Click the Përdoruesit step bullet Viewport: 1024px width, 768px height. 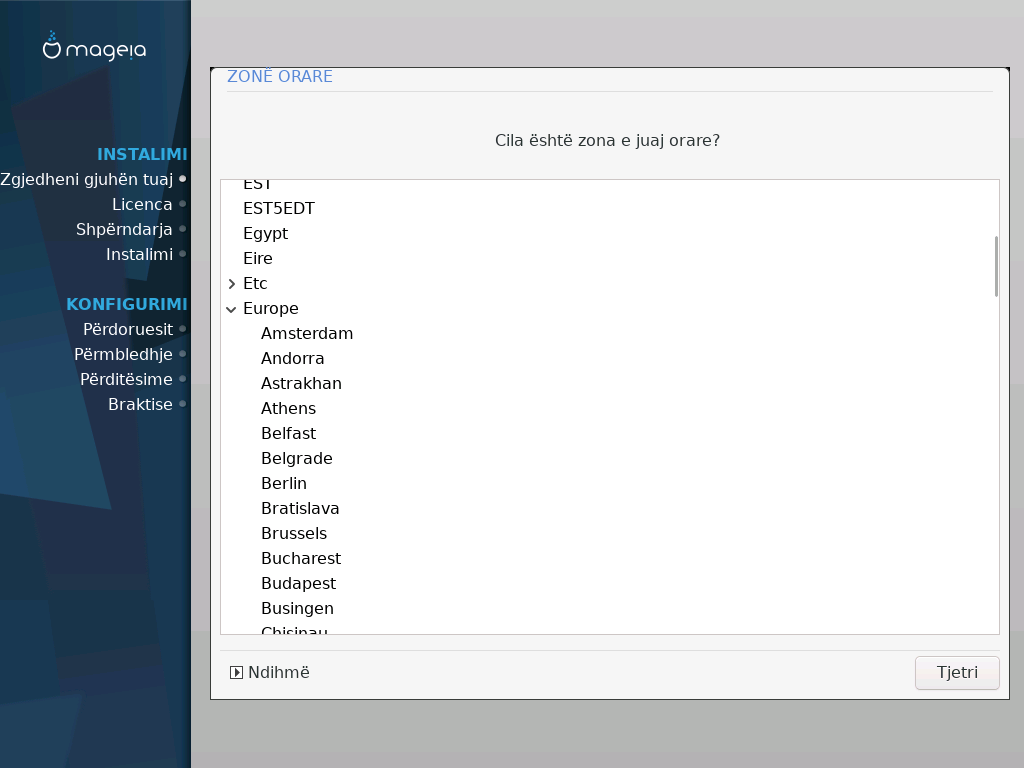(x=183, y=329)
